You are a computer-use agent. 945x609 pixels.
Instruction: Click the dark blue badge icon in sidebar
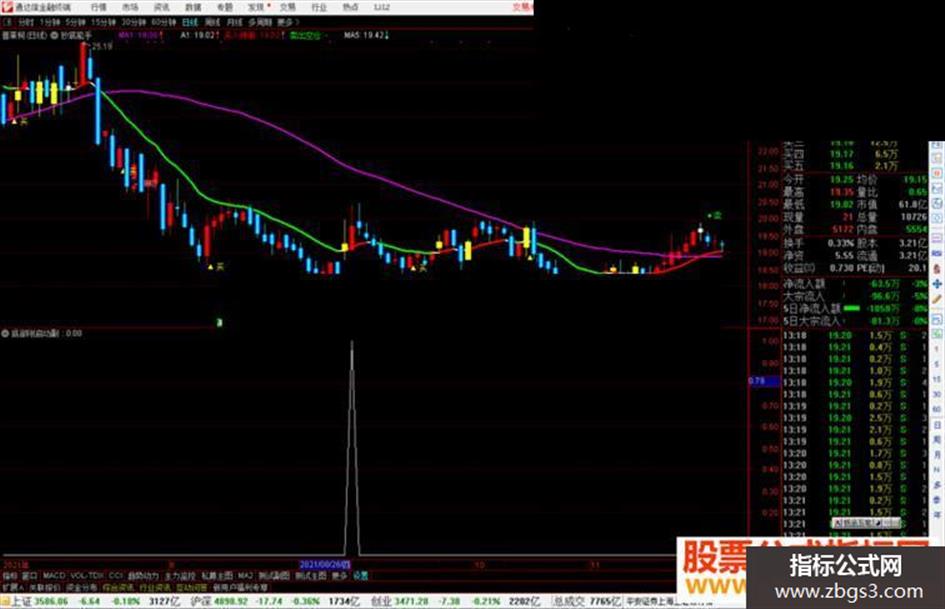[937, 253]
